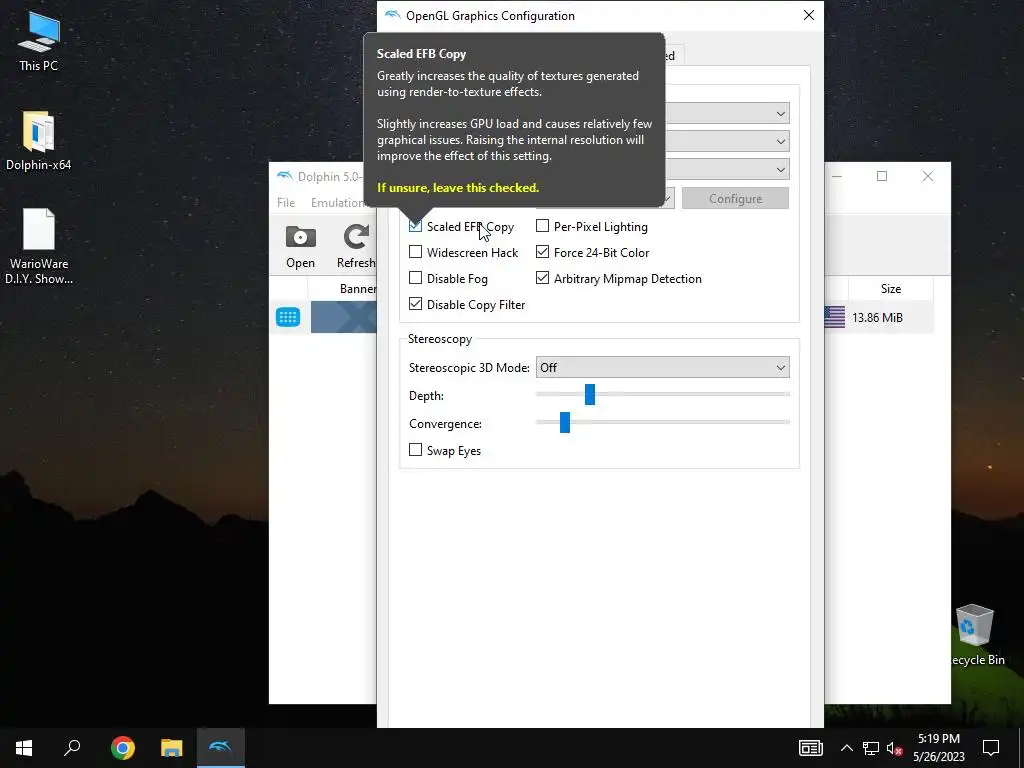Click the Refresh icon in Dolphin toolbar

pos(356,236)
